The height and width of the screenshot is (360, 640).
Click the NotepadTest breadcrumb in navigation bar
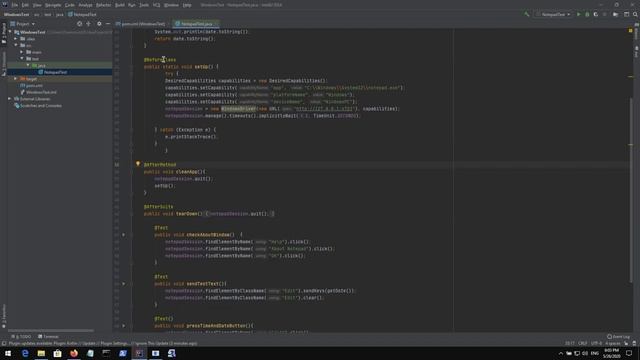tap(82, 14)
